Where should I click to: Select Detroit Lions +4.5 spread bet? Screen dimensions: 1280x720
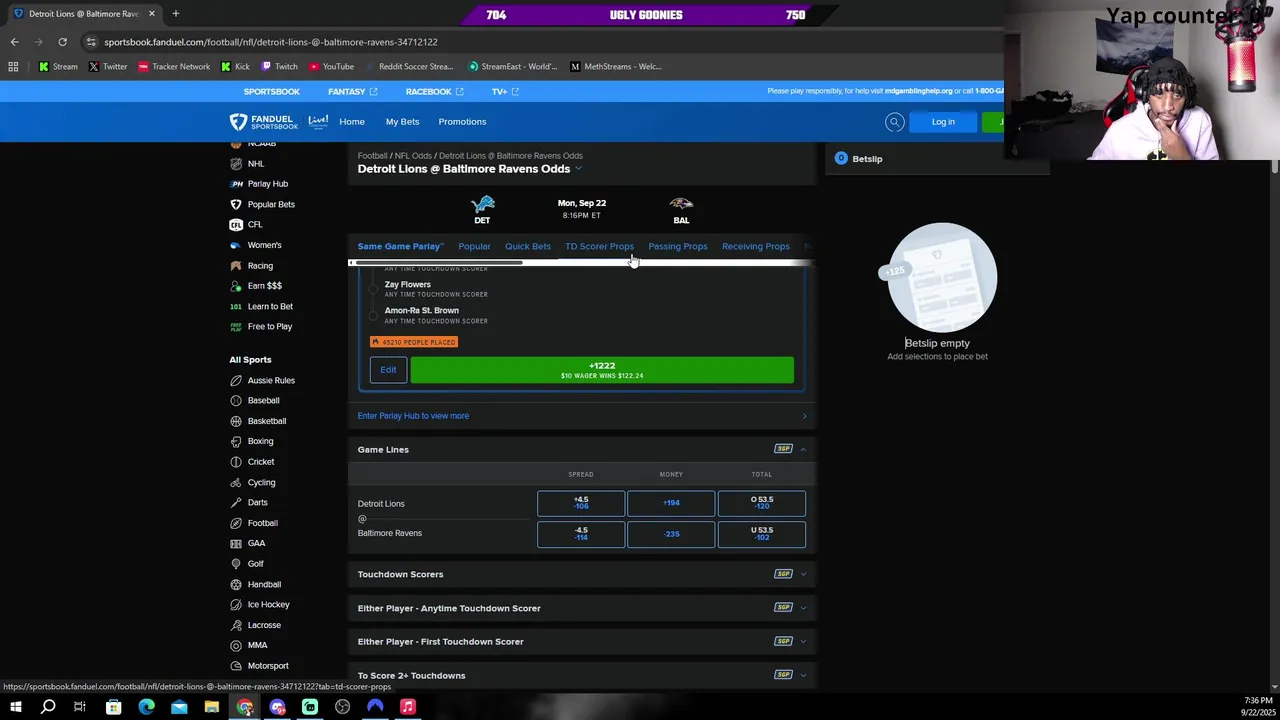(581, 504)
